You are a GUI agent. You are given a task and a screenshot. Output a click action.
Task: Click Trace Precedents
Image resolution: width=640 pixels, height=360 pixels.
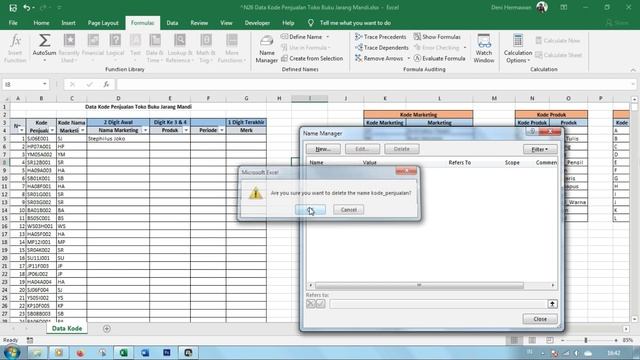point(381,37)
